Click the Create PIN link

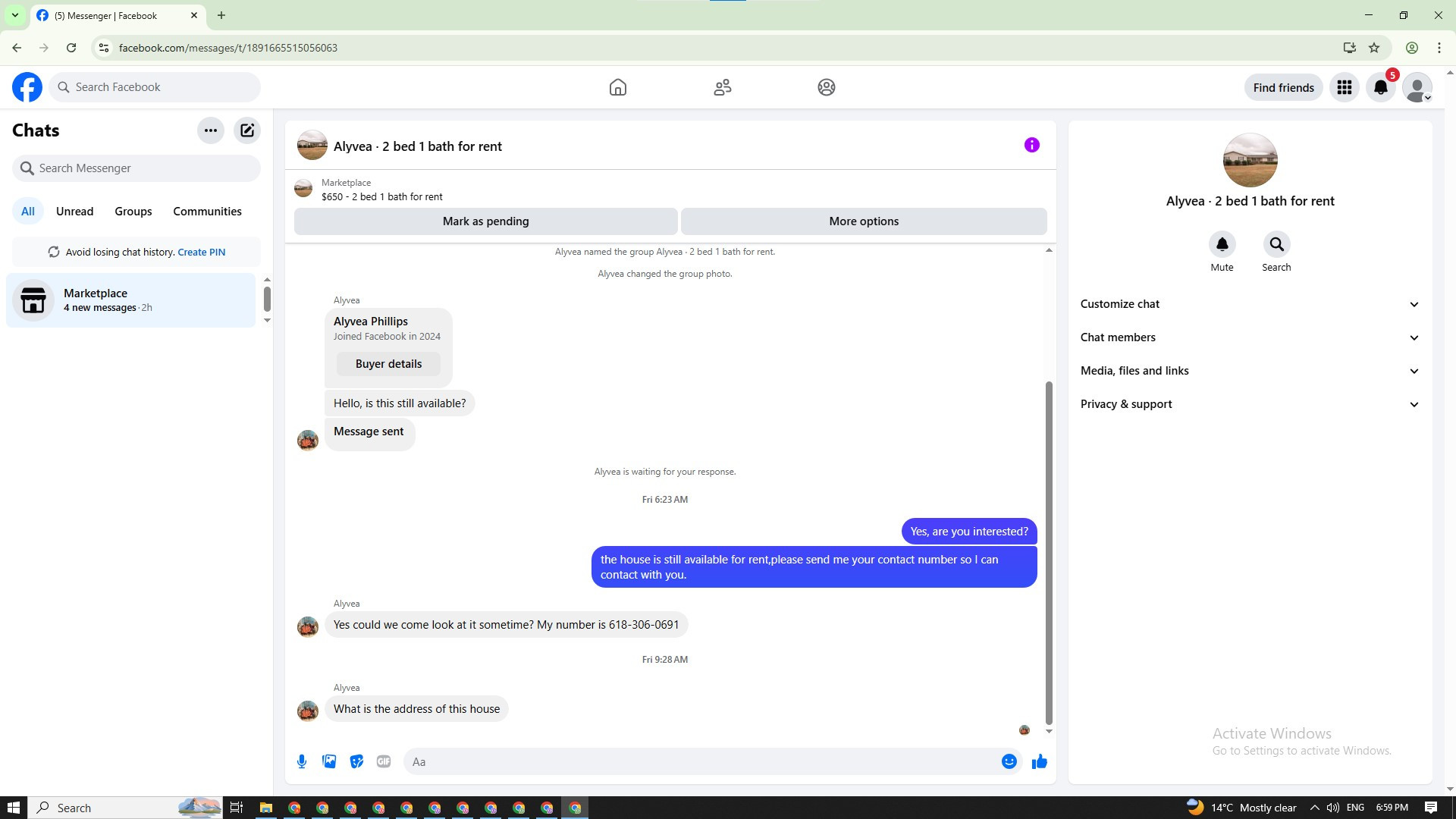pos(201,253)
